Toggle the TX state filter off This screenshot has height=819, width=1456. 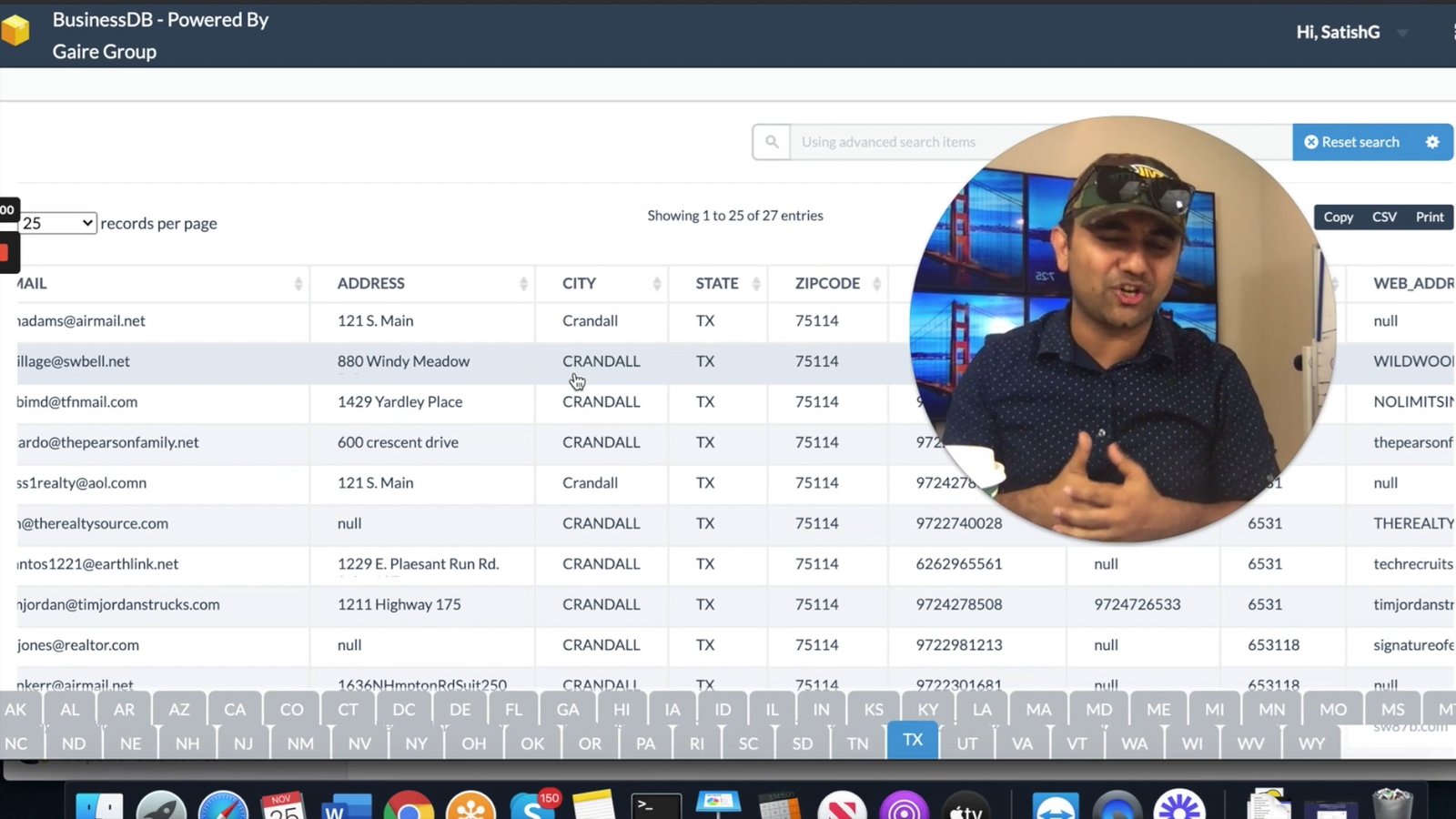tap(913, 740)
